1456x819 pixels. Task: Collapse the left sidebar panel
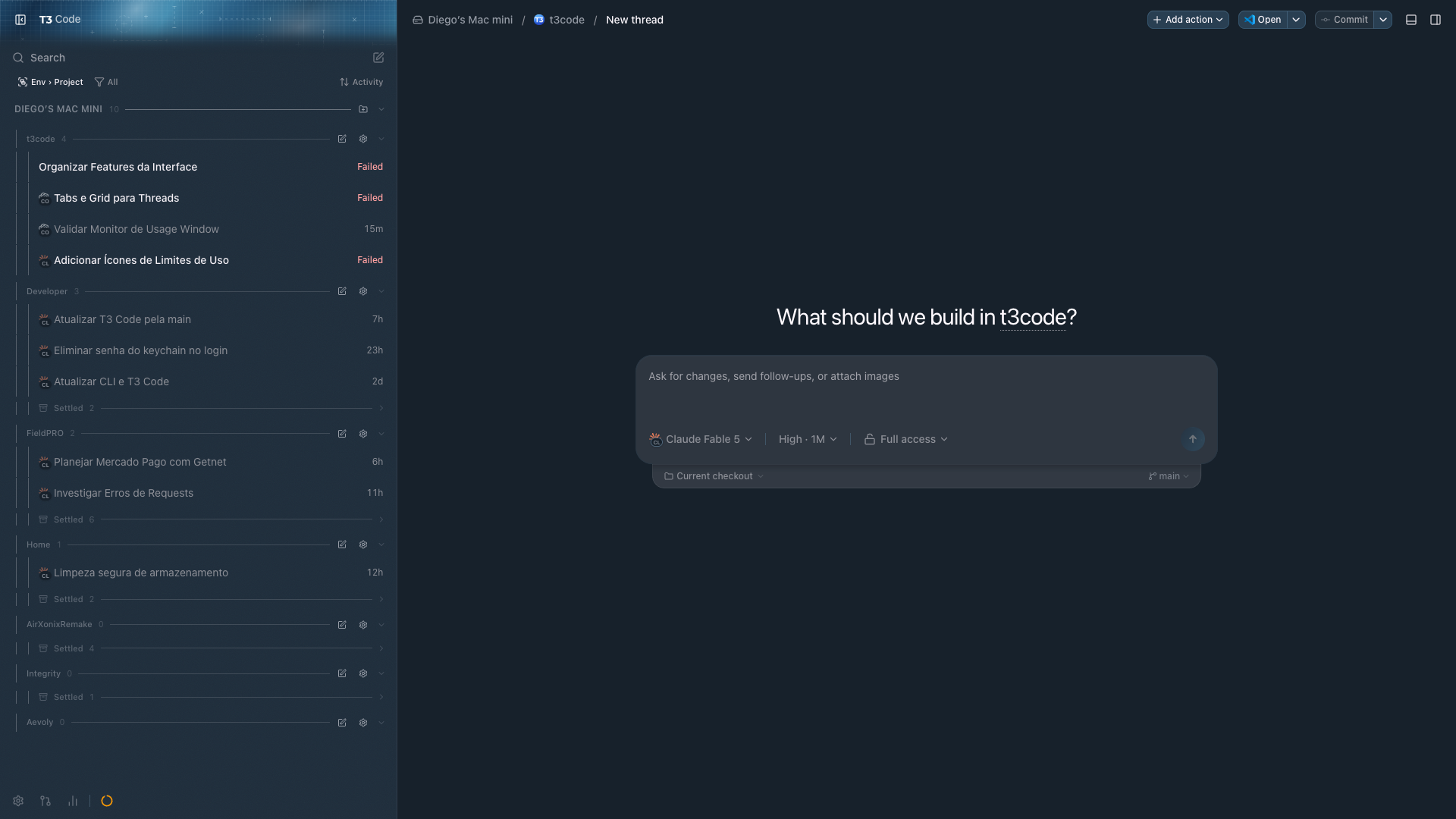20,20
